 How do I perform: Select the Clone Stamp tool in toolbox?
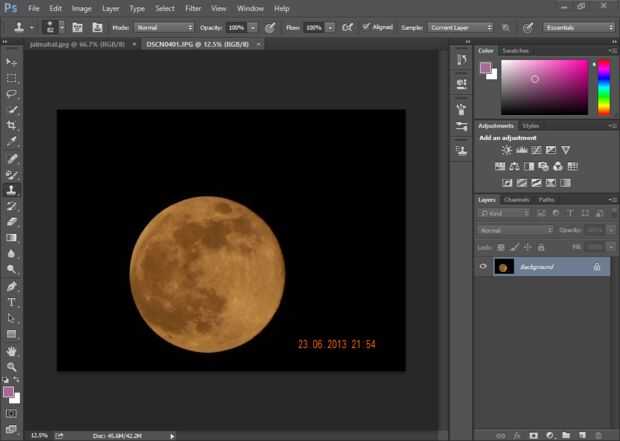pyautogui.click(x=12, y=189)
